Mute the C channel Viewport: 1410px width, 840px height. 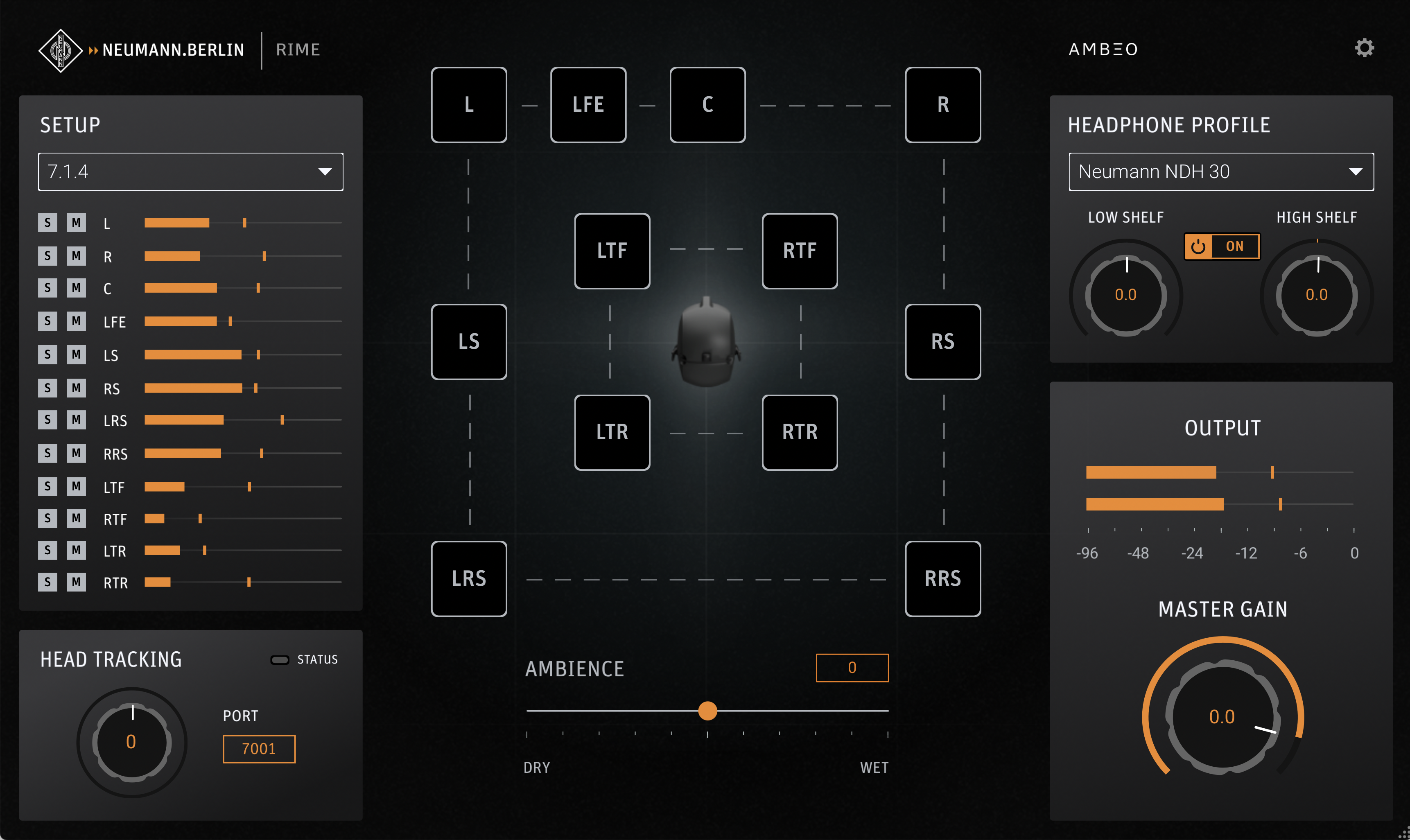(76, 288)
